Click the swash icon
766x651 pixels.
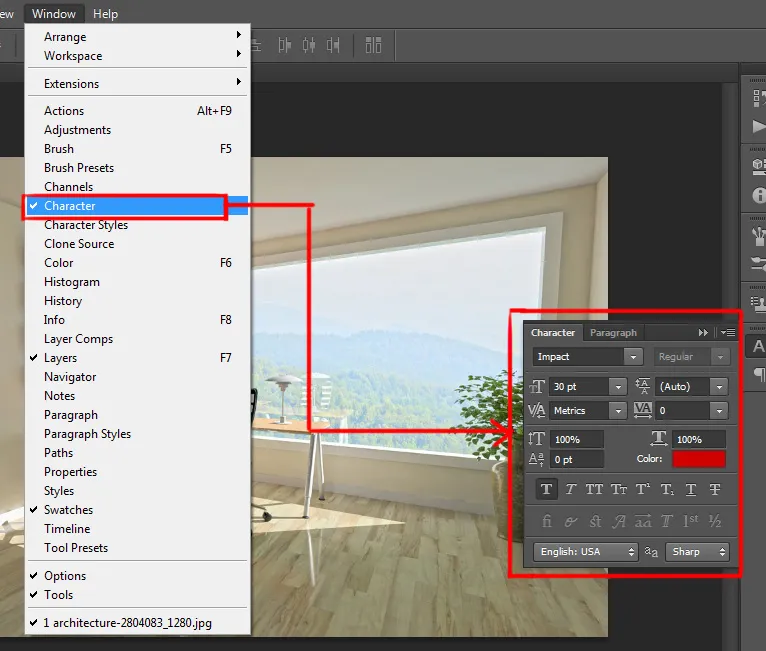tap(619, 522)
